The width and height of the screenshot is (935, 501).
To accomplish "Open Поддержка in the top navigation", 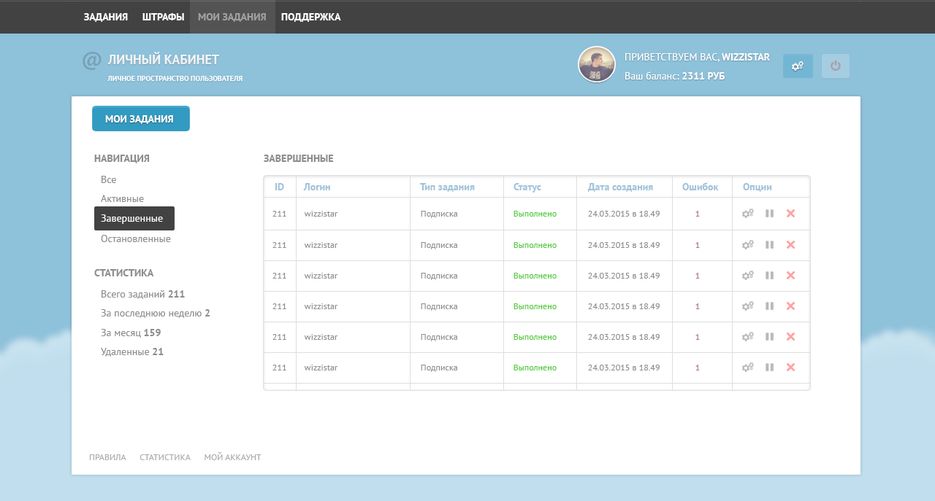I will [310, 17].
